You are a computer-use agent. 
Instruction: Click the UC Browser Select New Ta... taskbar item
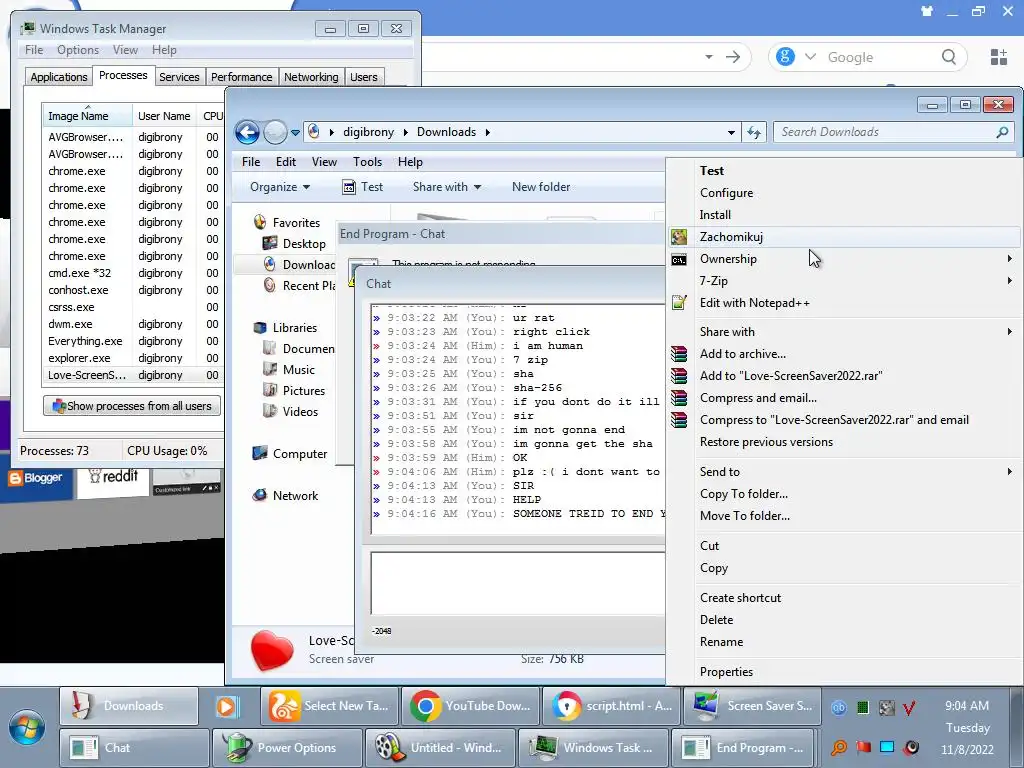pyautogui.click(x=329, y=706)
